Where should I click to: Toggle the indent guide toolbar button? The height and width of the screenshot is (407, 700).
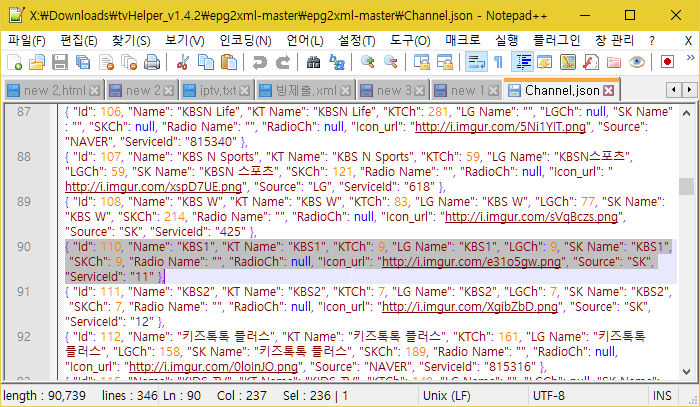pyautogui.click(x=522, y=62)
